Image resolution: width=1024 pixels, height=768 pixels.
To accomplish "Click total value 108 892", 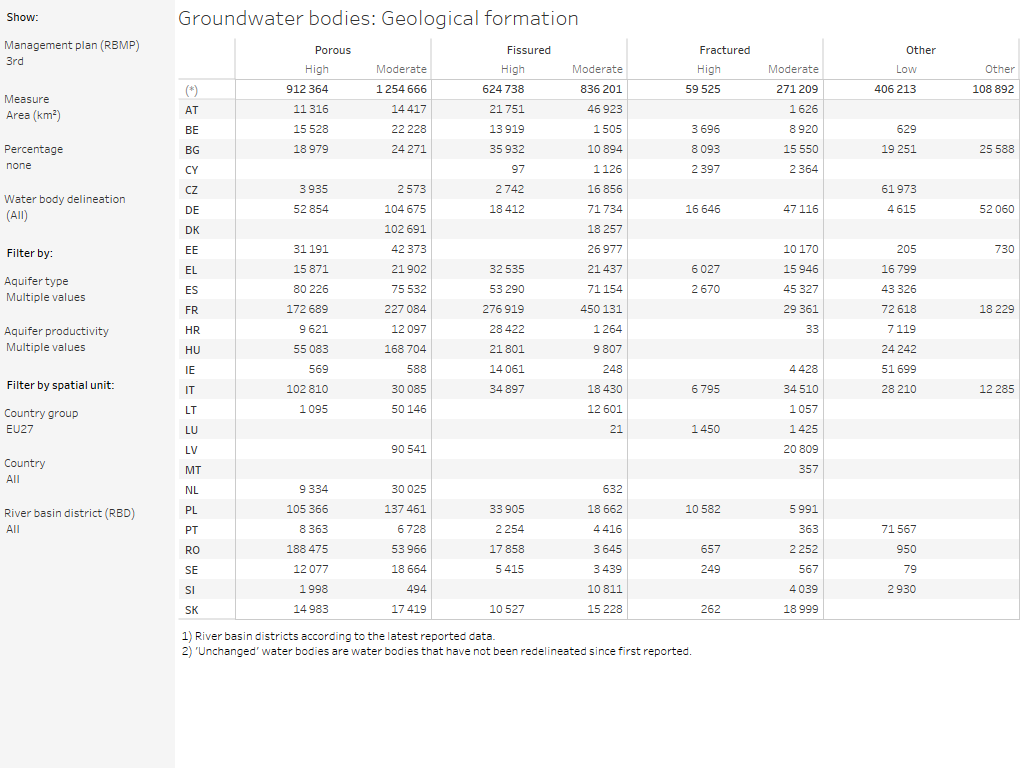I will point(993,89).
